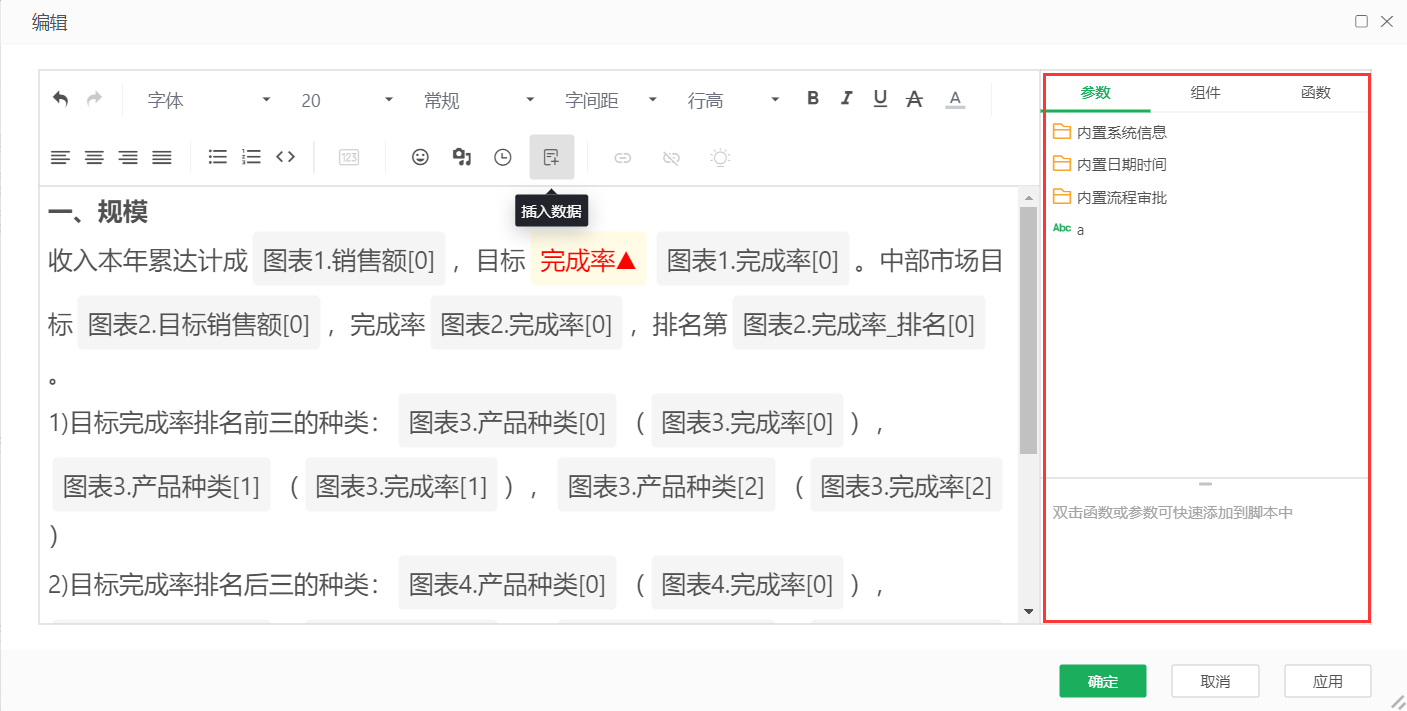Open the insert data tool
This screenshot has height=711, width=1407.
pyautogui.click(x=552, y=157)
